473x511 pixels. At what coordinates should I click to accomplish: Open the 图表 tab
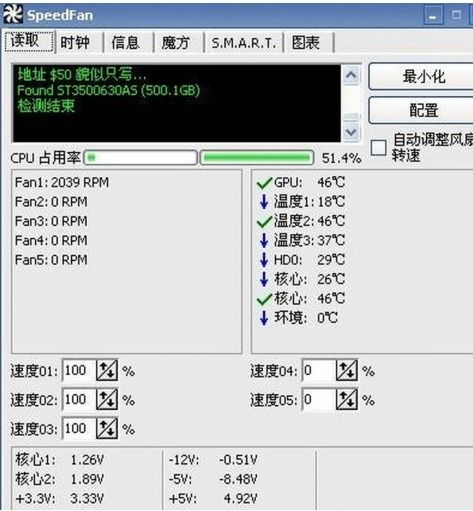coord(306,43)
